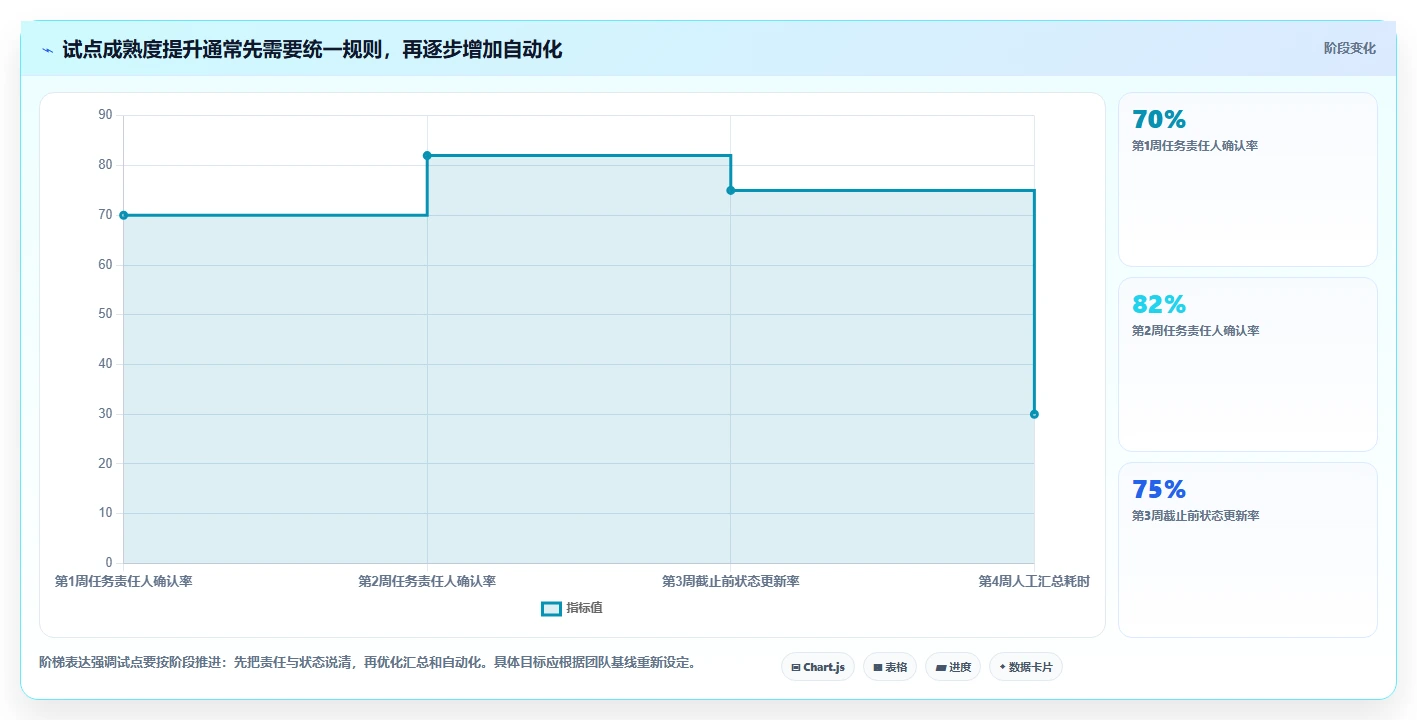This screenshot has height=720, width=1417.
Task: Click the data point at value 30
Action: [x=1034, y=414]
